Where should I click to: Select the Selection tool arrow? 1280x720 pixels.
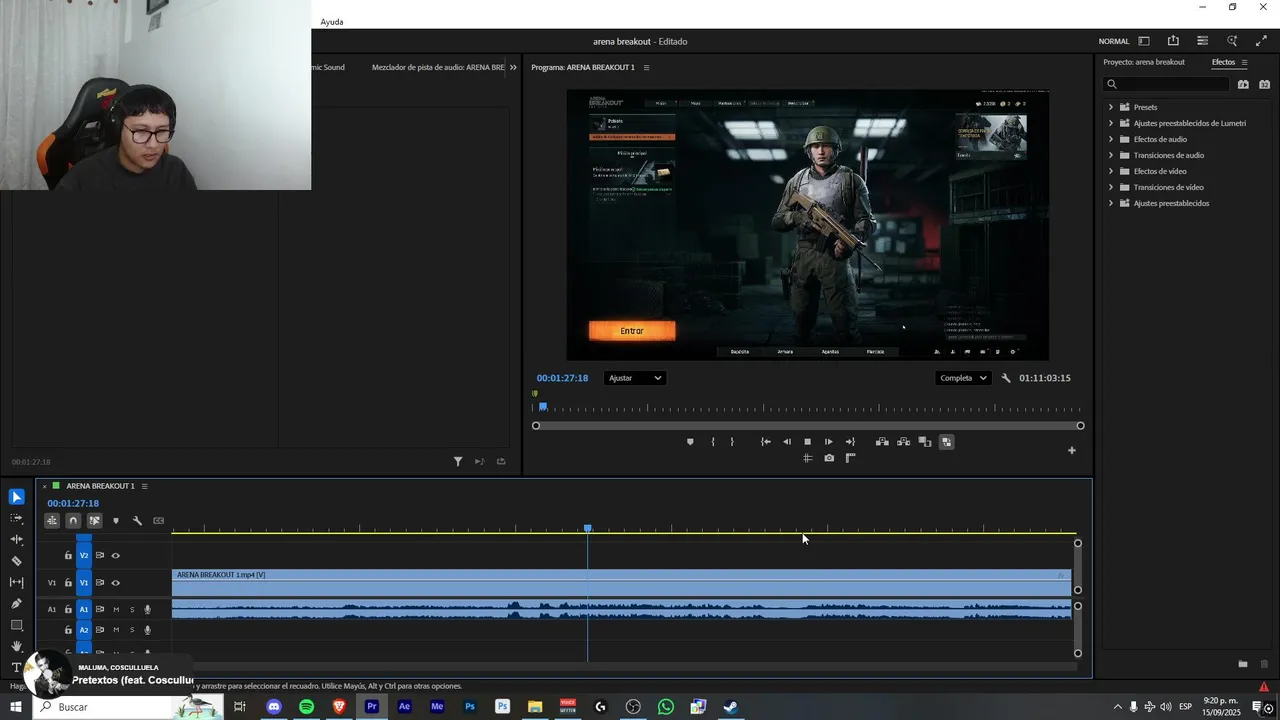pyautogui.click(x=16, y=497)
